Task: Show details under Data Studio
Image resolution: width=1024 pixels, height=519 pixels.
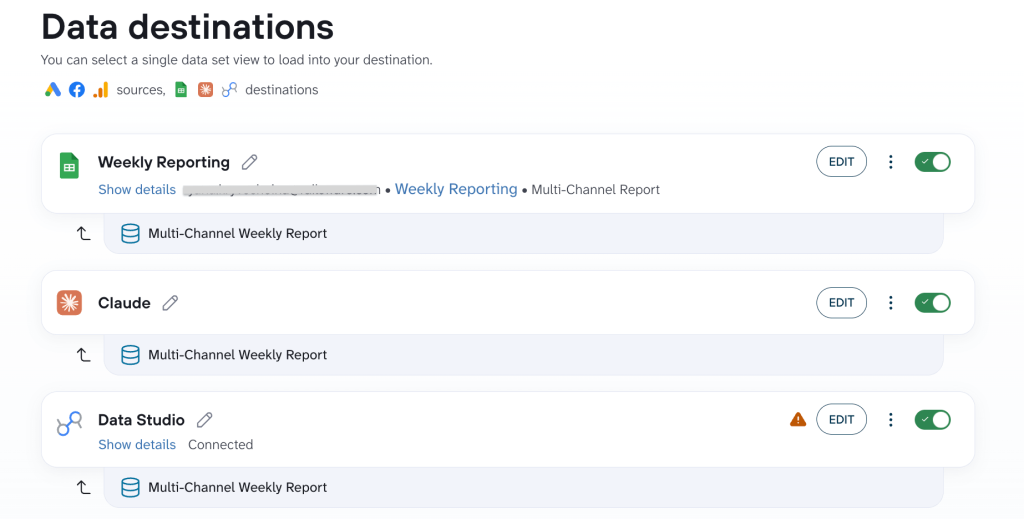Action: click(x=137, y=445)
